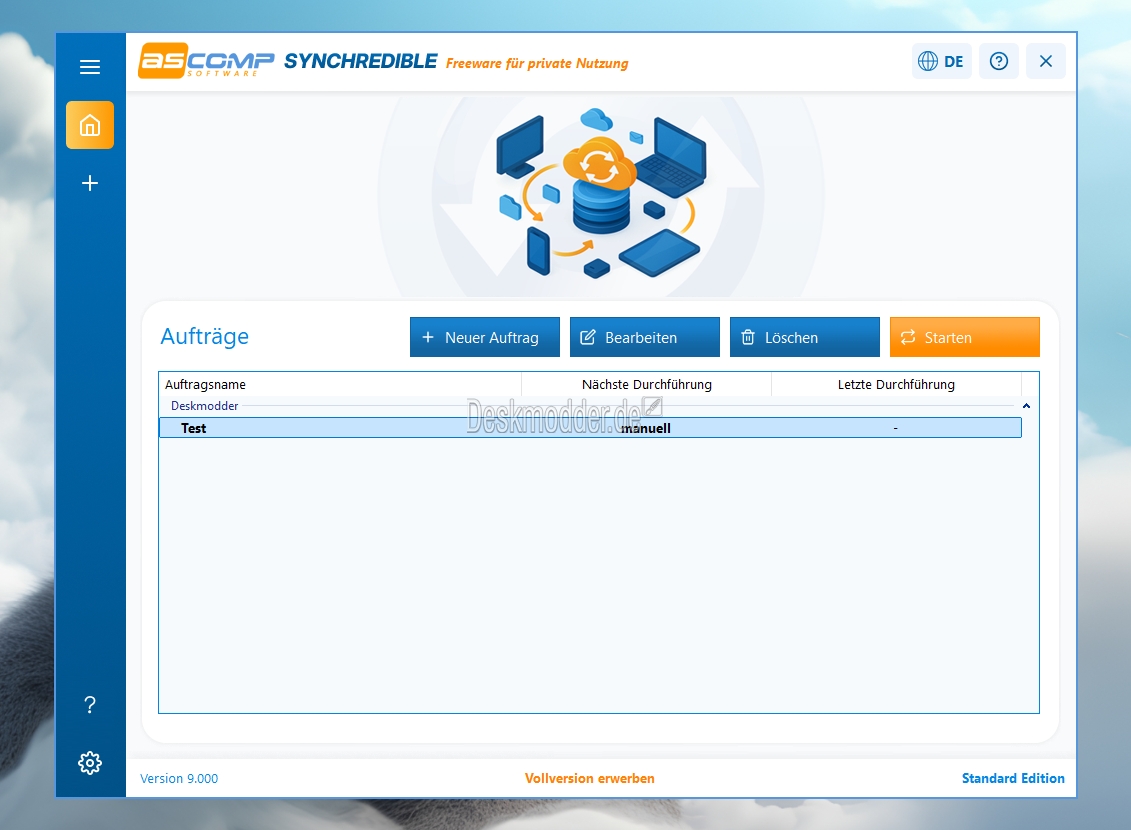Open settings gear in sidebar

[89, 763]
